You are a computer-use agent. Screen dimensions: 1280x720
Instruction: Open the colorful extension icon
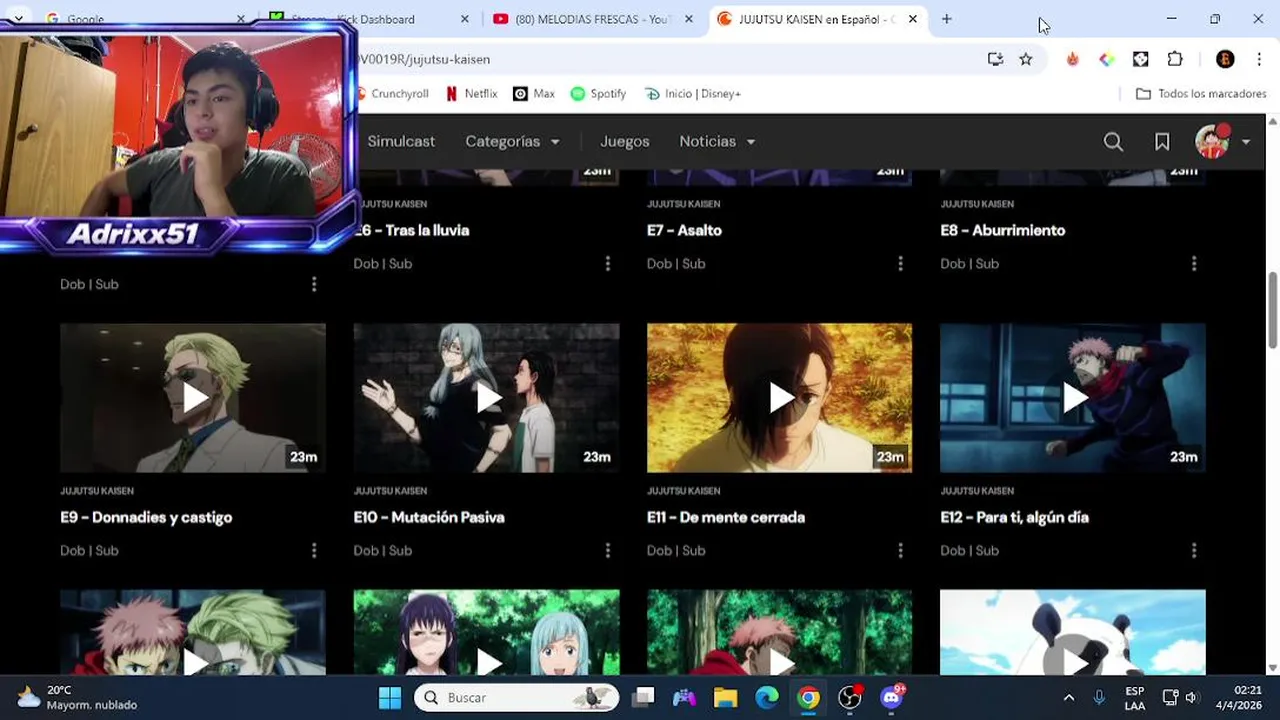click(x=1107, y=59)
